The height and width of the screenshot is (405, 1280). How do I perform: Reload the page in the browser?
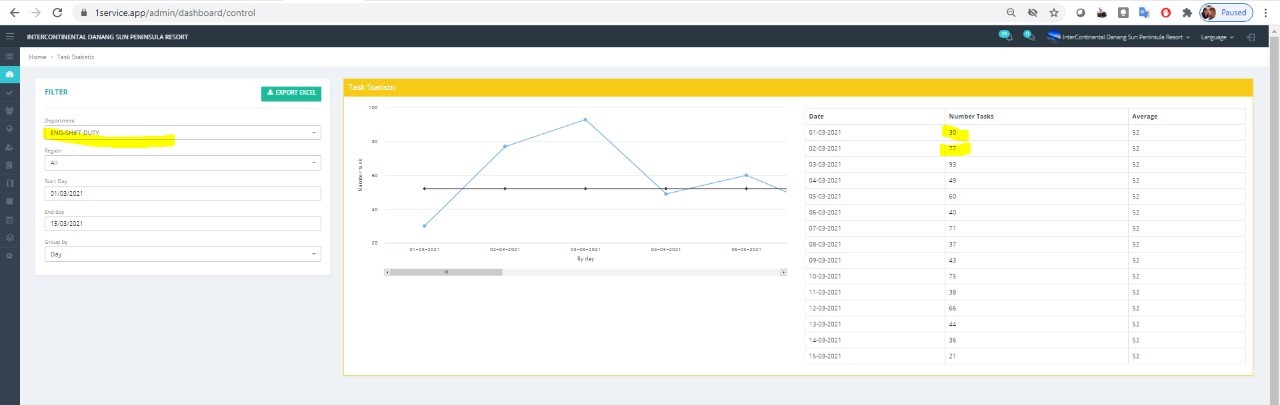[57, 13]
